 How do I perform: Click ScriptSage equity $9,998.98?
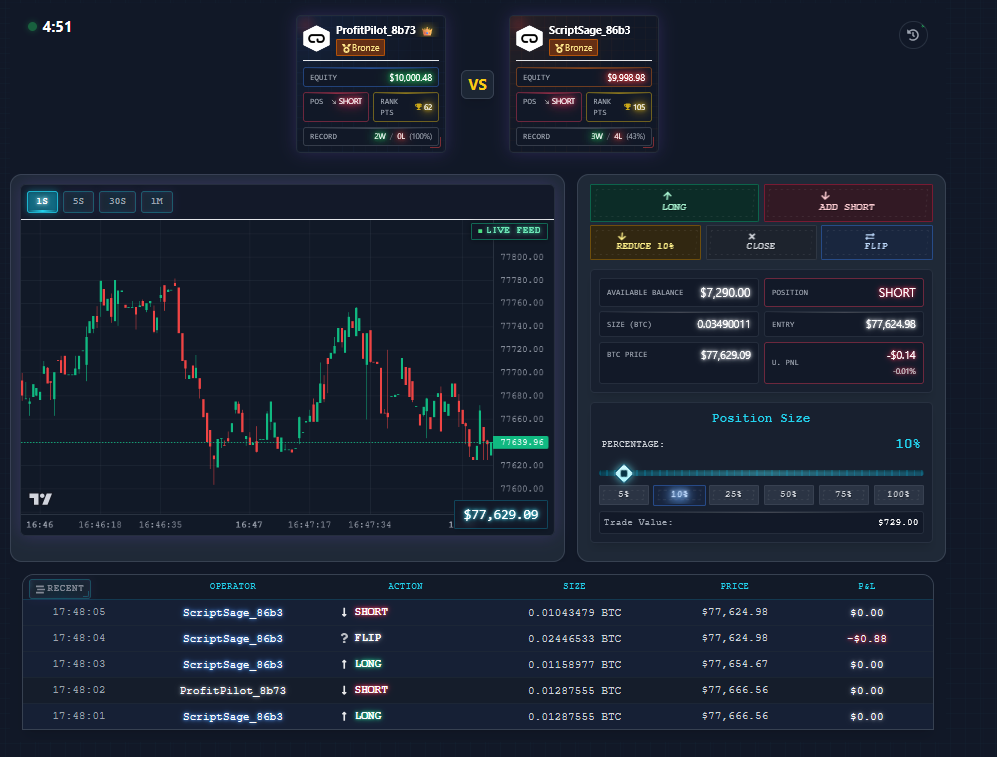[626, 78]
